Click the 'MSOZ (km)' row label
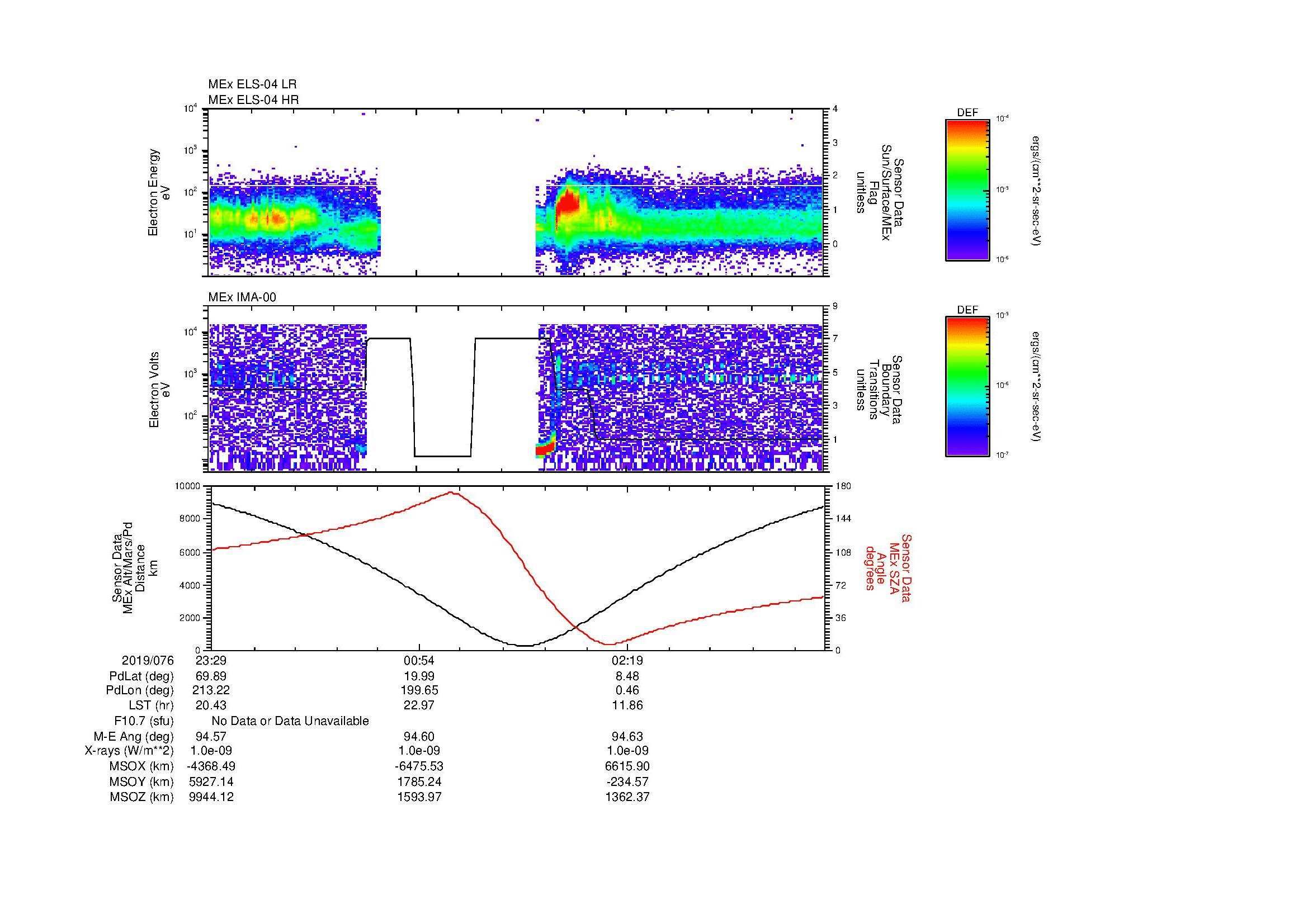The width and height of the screenshot is (1308, 924). pyautogui.click(x=142, y=797)
